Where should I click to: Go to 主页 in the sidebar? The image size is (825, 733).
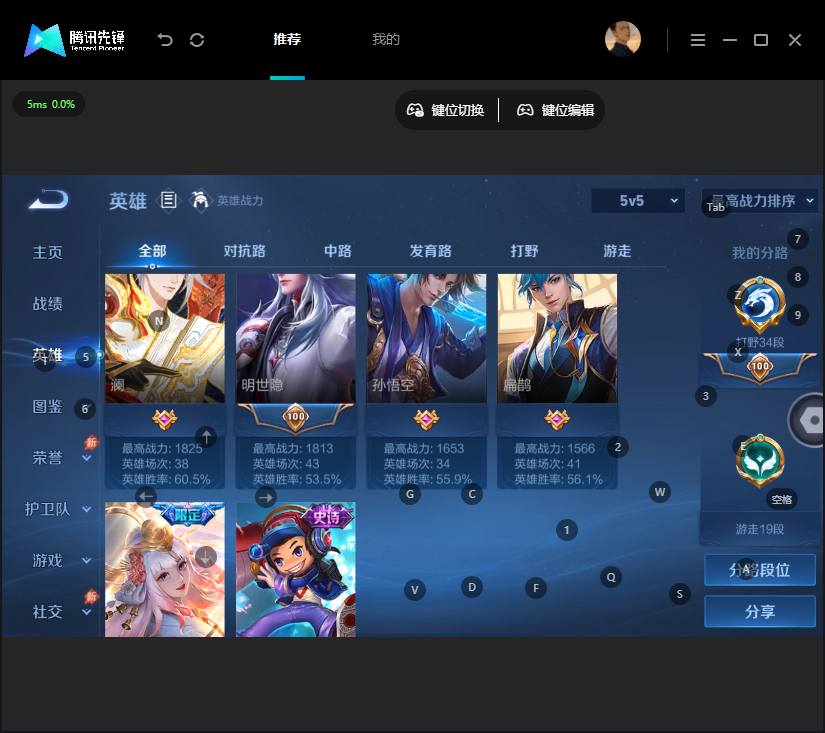click(47, 253)
